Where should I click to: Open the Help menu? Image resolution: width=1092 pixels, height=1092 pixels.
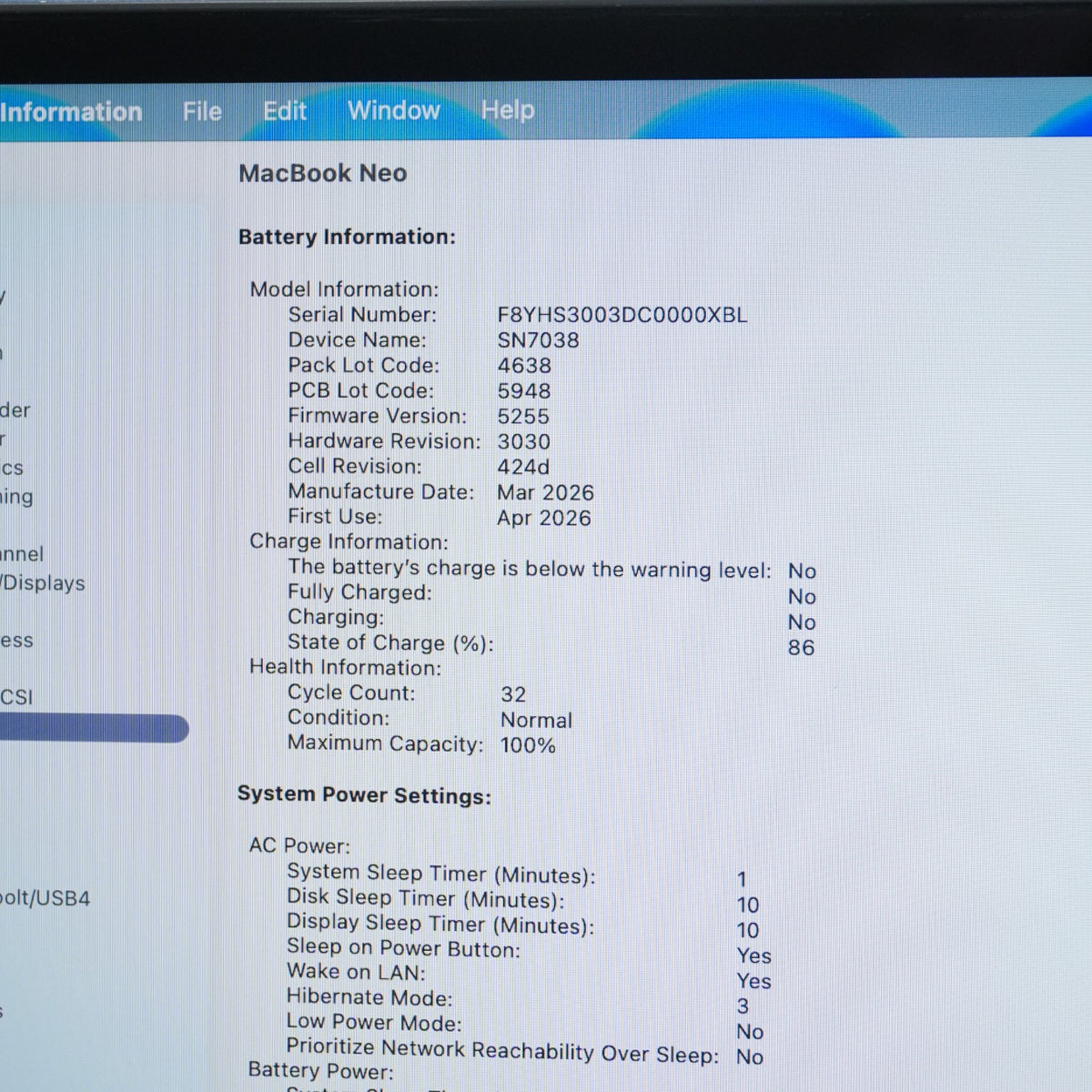click(x=508, y=110)
